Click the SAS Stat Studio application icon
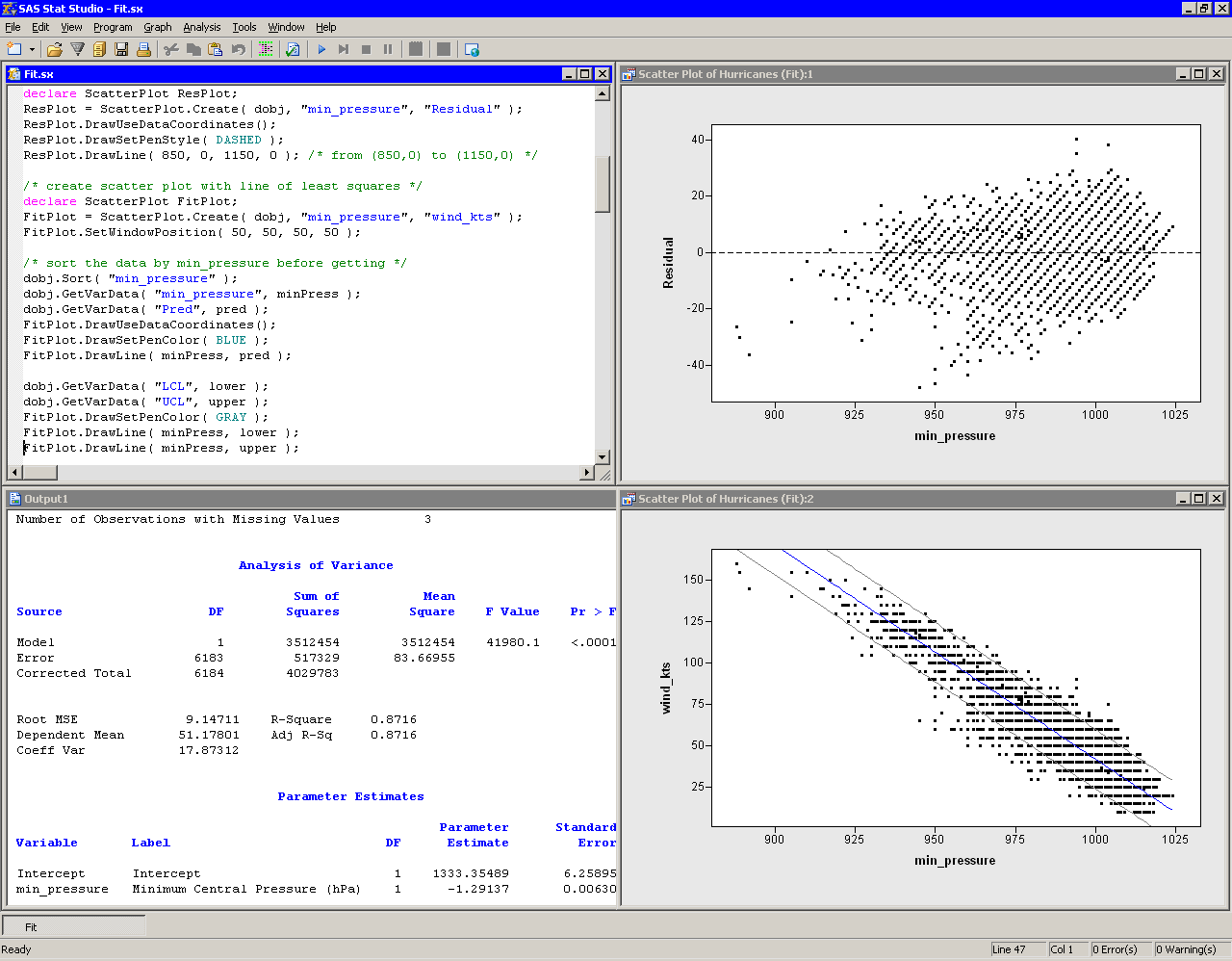1232x961 pixels. pyautogui.click(x=9, y=8)
